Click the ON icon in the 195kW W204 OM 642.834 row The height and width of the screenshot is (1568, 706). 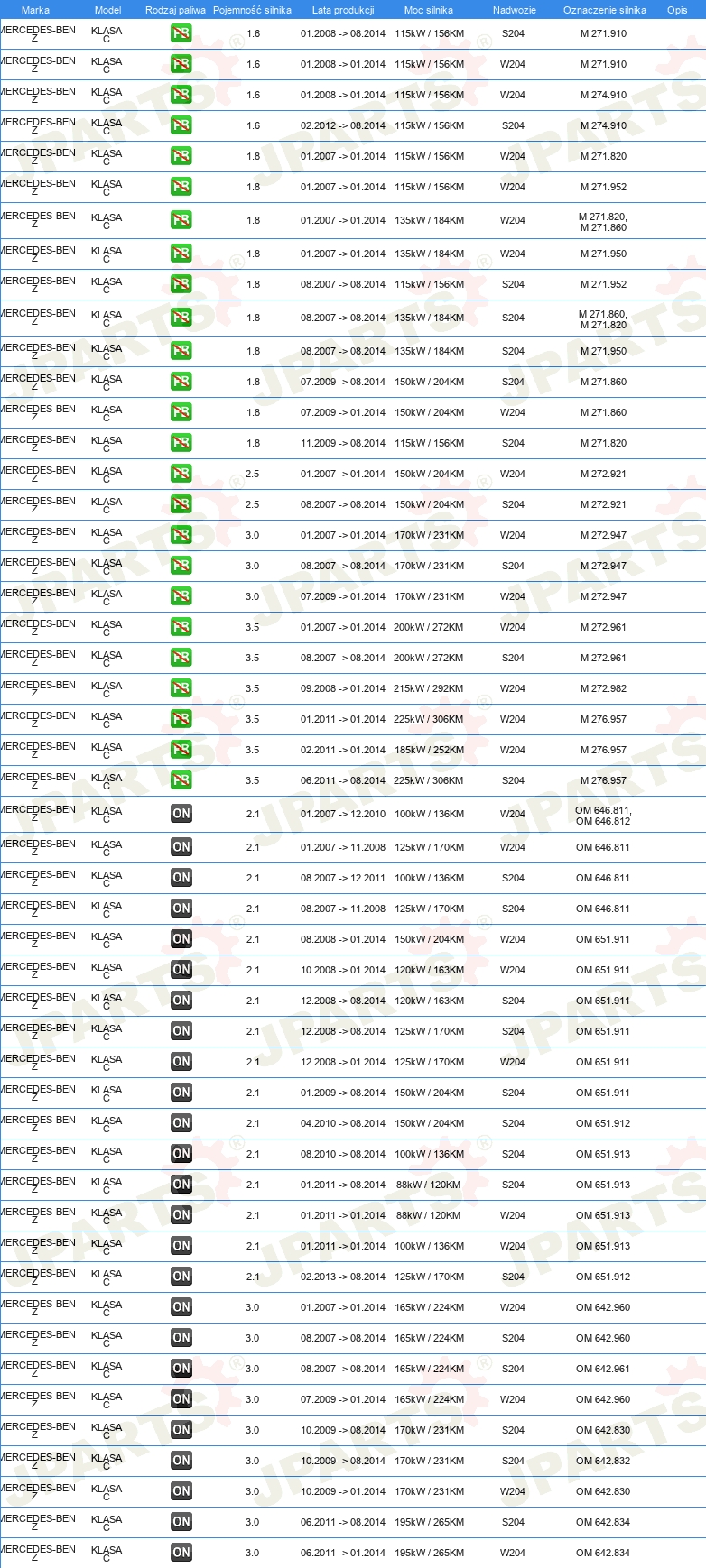tap(181, 1553)
